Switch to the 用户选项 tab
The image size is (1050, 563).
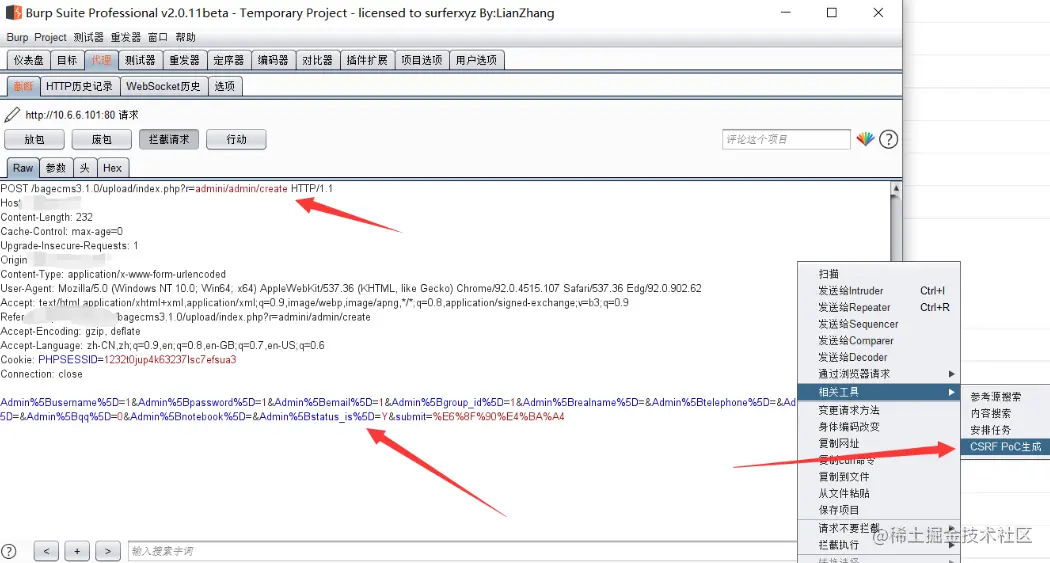coord(476,60)
